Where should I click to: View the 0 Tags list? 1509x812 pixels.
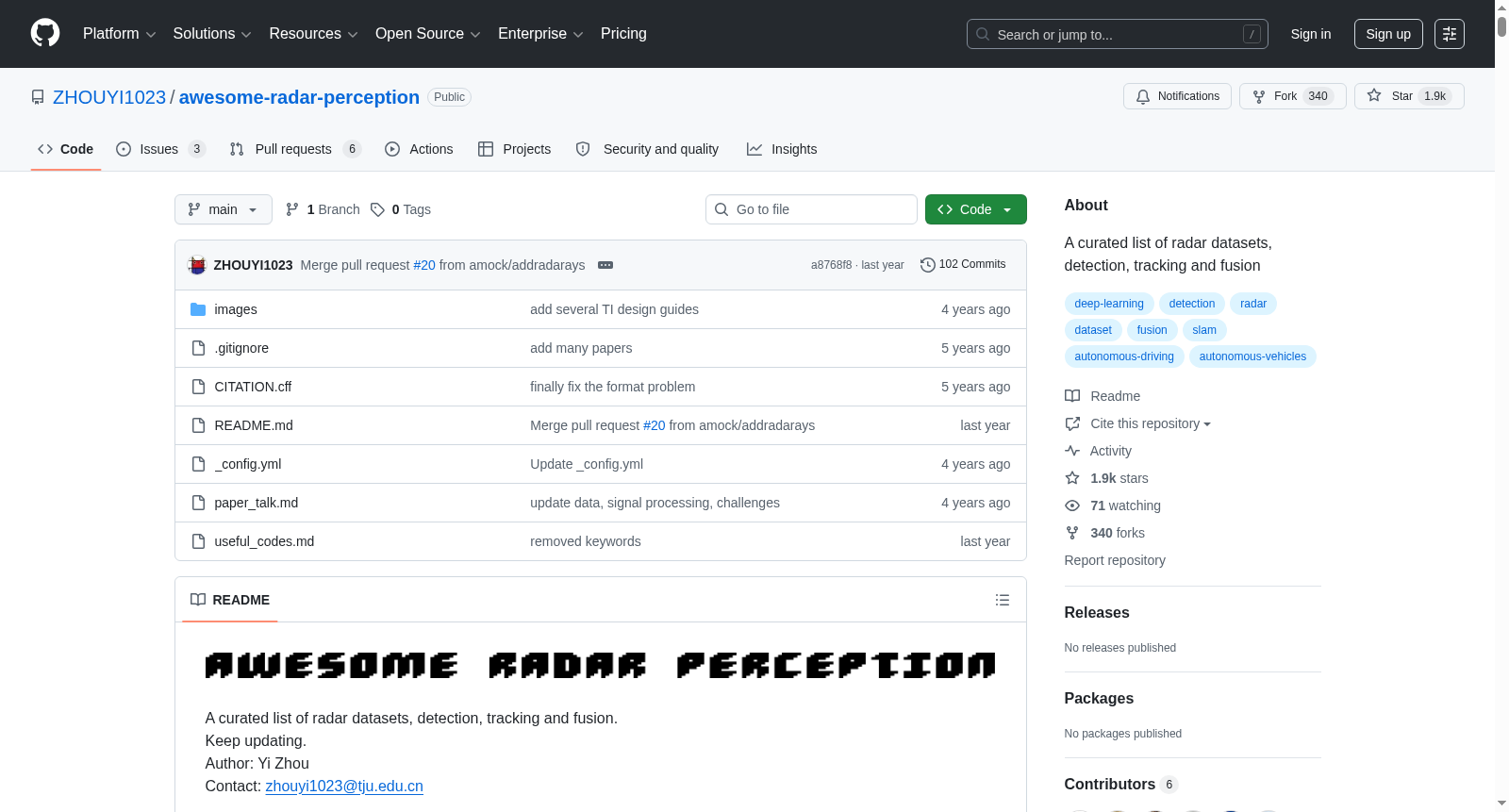click(401, 209)
